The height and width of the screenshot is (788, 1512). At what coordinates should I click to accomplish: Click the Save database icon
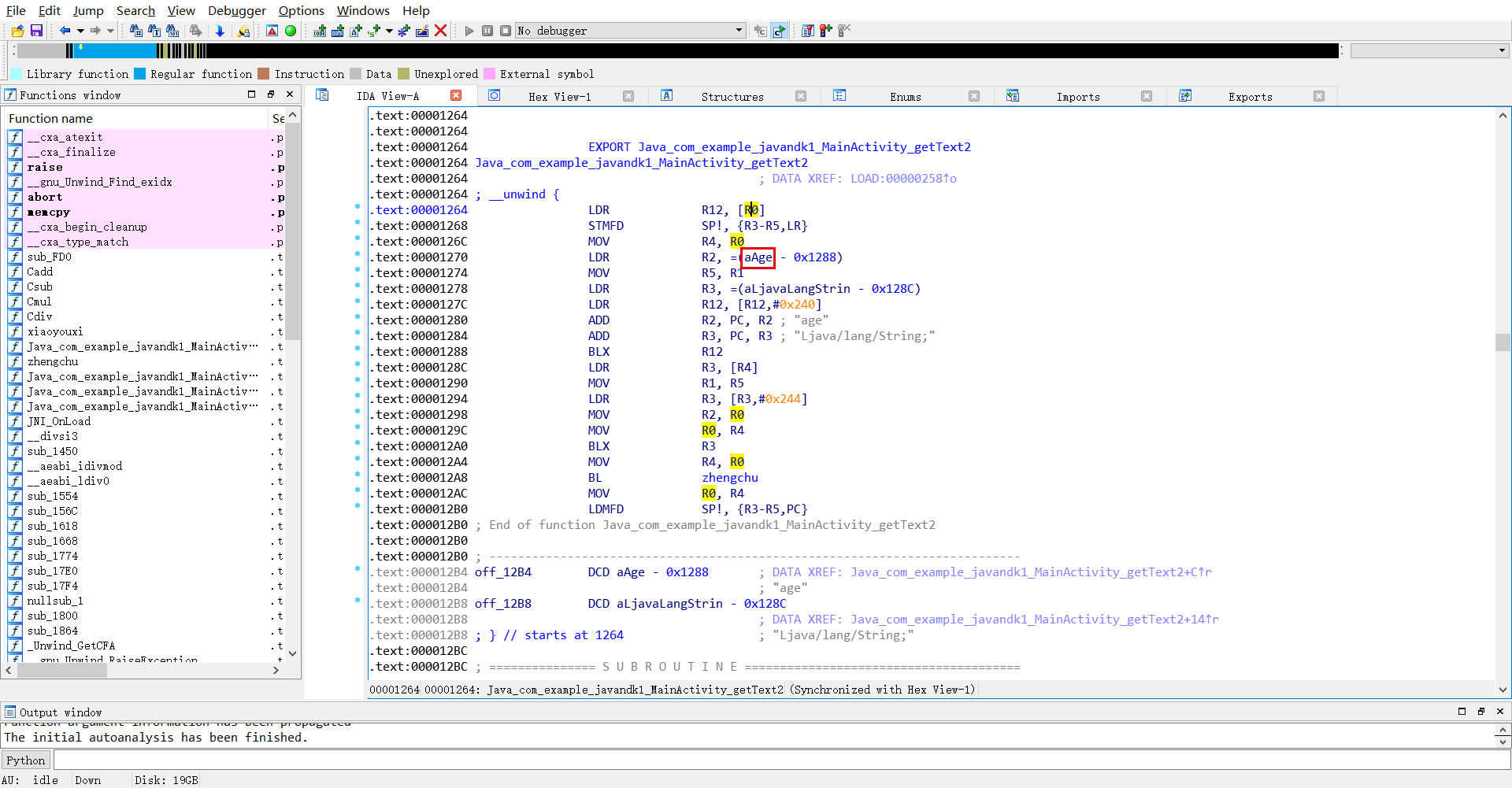(x=36, y=31)
